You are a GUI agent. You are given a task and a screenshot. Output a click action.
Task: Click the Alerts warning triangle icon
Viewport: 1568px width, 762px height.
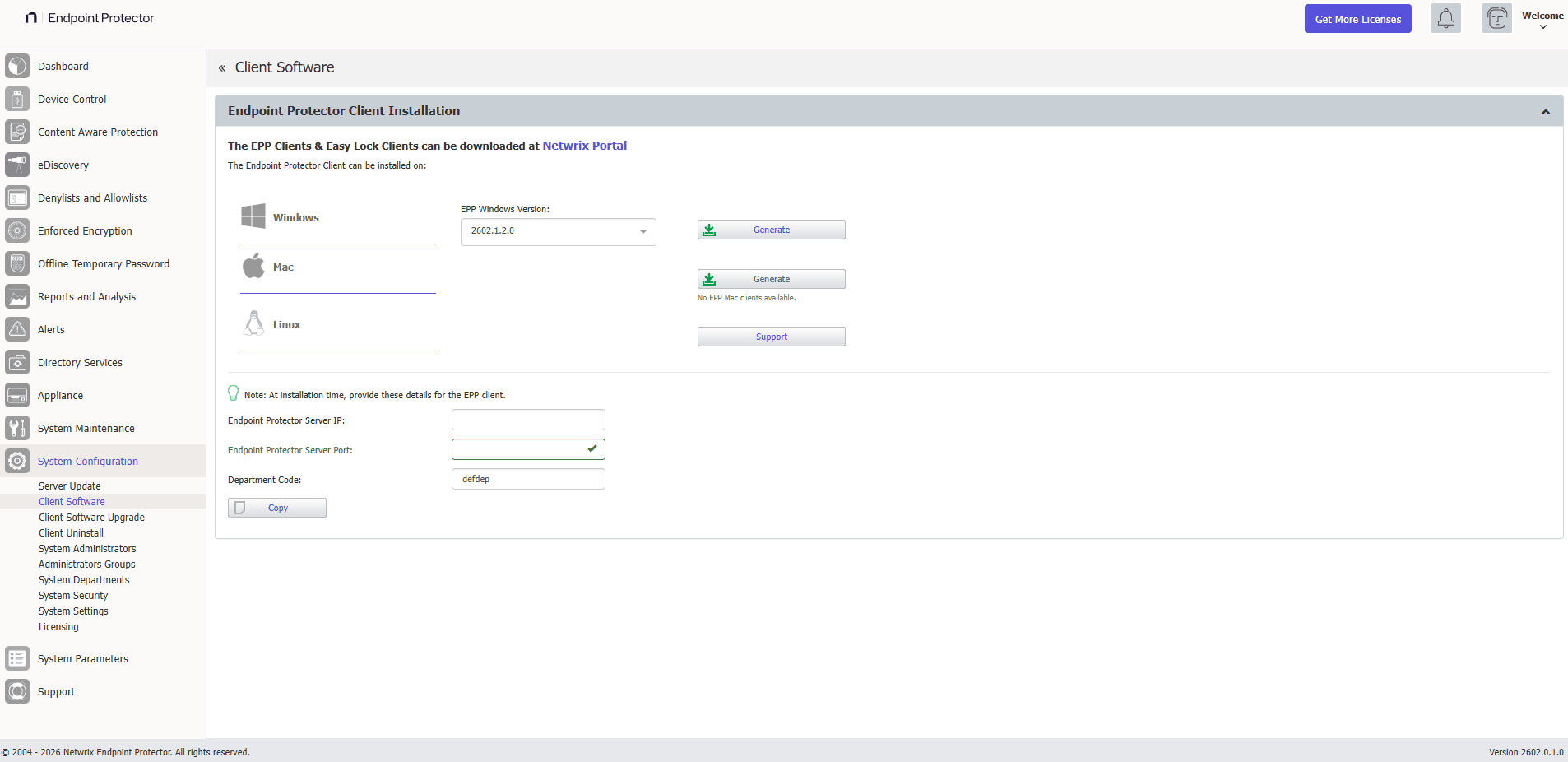tap(17, 329)
